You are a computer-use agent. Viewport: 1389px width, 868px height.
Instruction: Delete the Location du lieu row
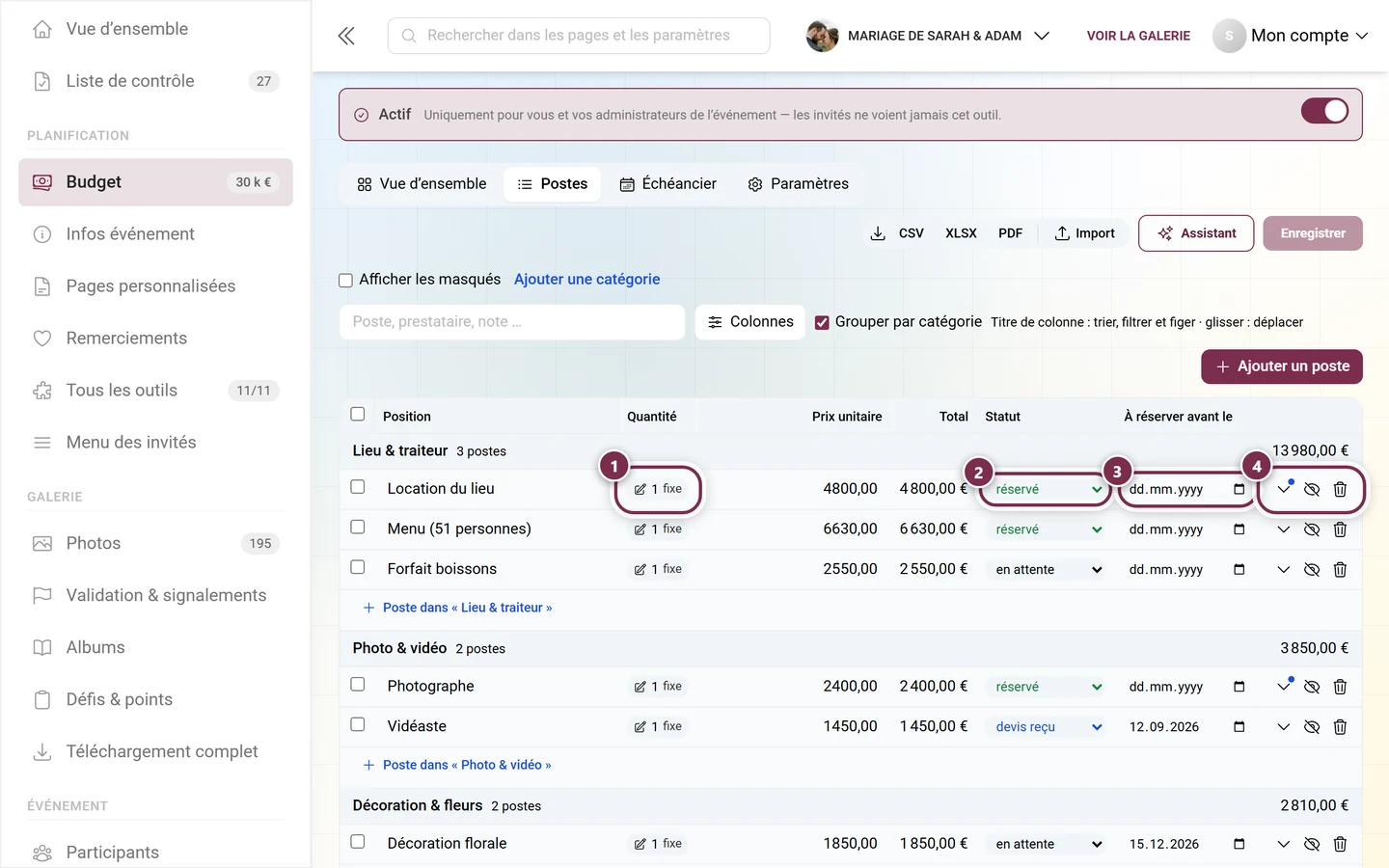[1340, 489]
